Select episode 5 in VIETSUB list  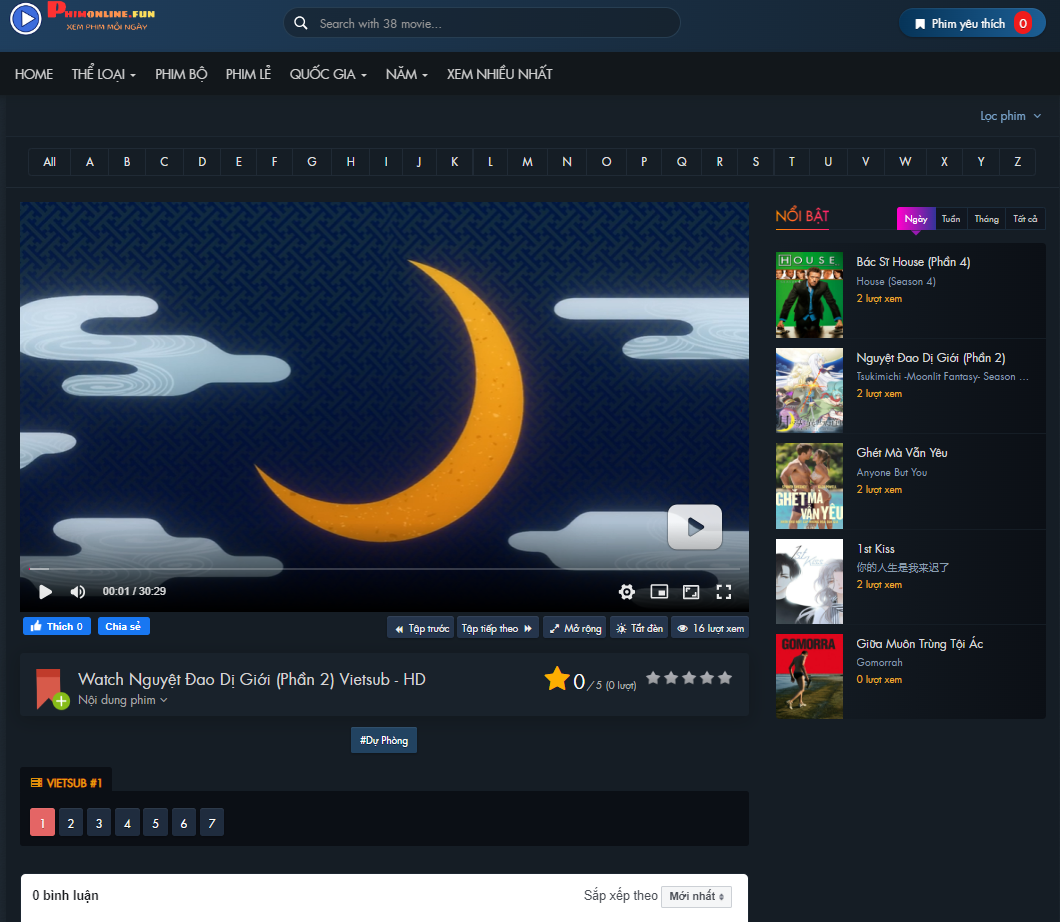coord(155,822)
